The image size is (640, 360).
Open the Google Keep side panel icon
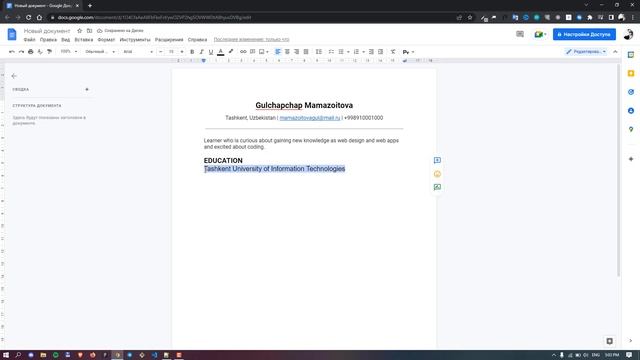pyautogui.click(x=631, y=73)
